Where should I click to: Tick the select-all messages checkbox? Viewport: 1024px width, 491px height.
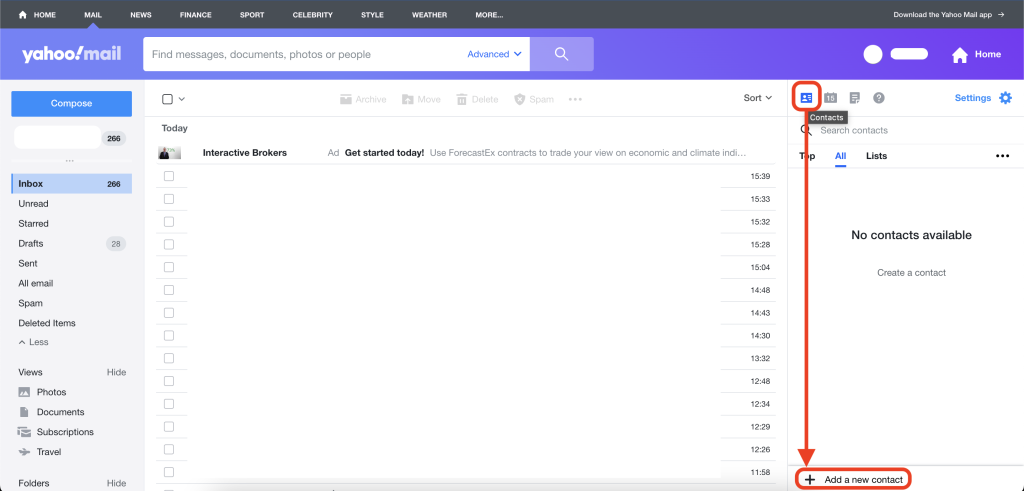(168, 99)
